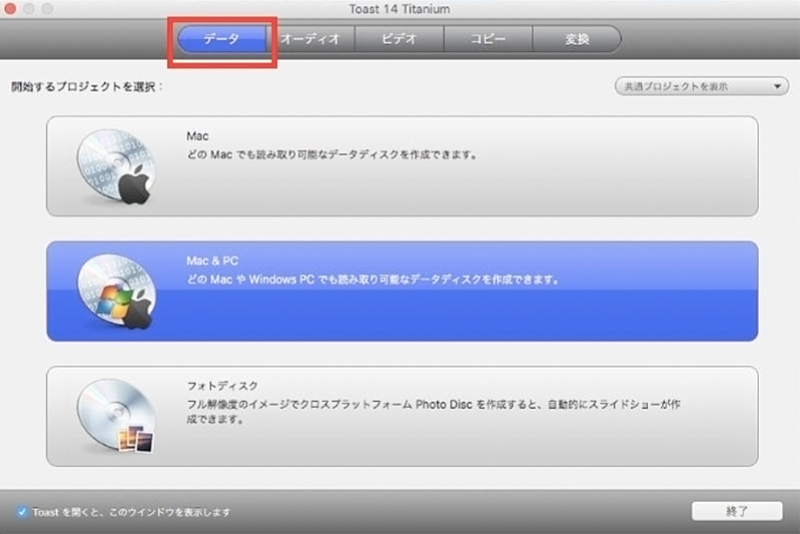Click the Toast を開くと window label text
Screen dimensions: 800x534
(x=132, y=512)
